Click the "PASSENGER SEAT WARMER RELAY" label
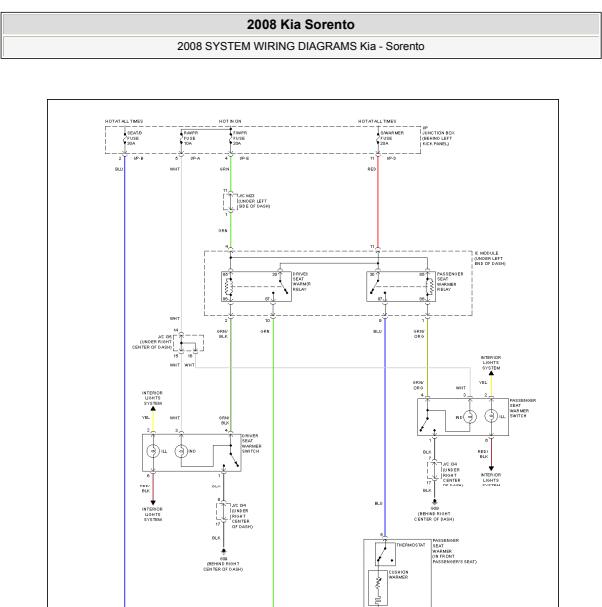This screenshot has height=607, width=602. click(450, 281)
